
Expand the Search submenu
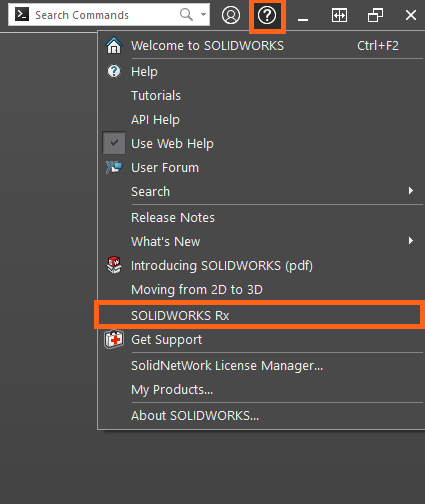pos(261,192)
